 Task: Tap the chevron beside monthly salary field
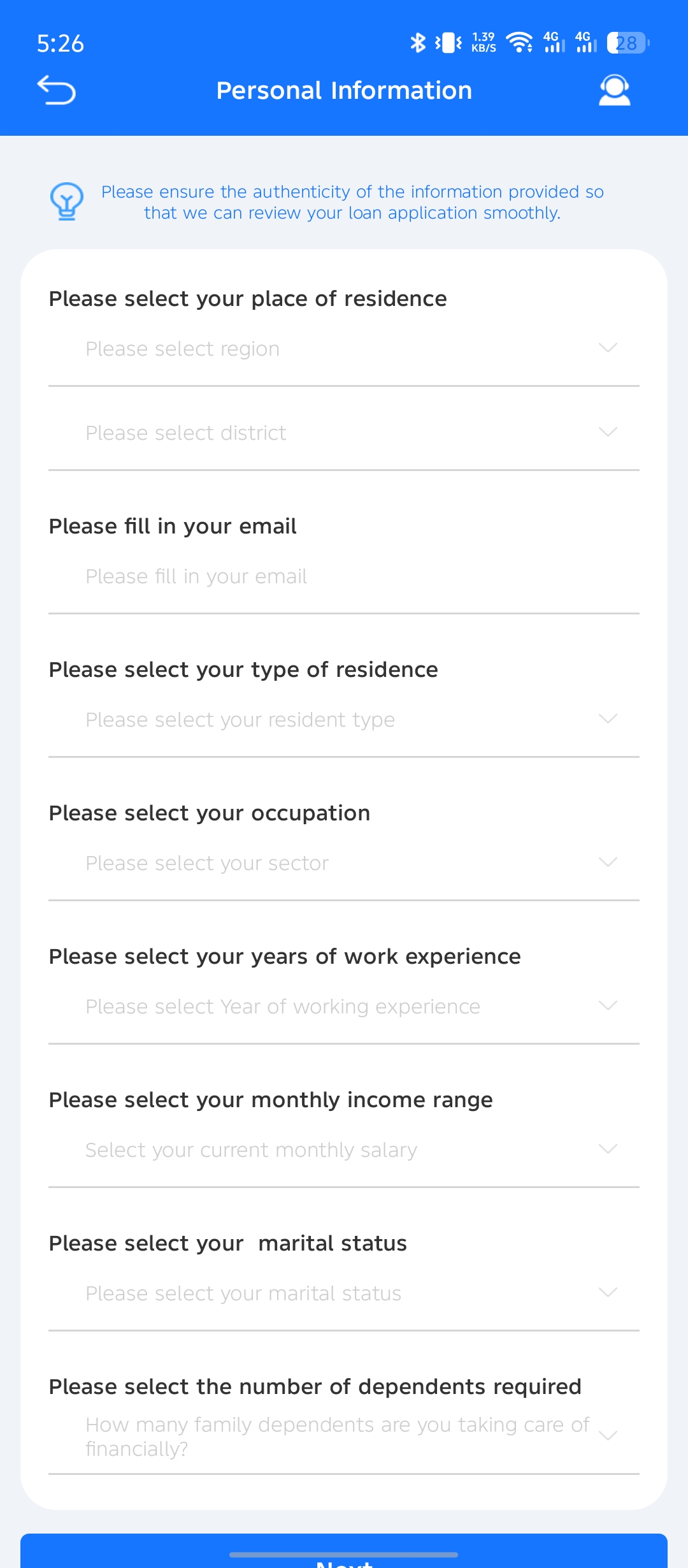point(608,1149)
